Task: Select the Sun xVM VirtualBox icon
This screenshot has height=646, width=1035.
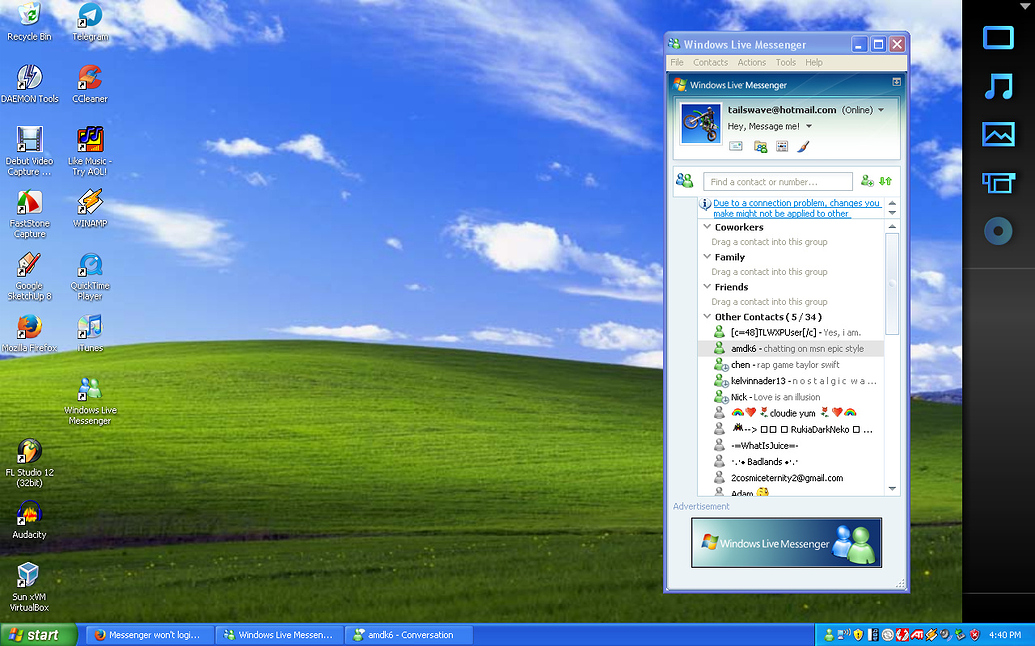Action: point(29,587)
